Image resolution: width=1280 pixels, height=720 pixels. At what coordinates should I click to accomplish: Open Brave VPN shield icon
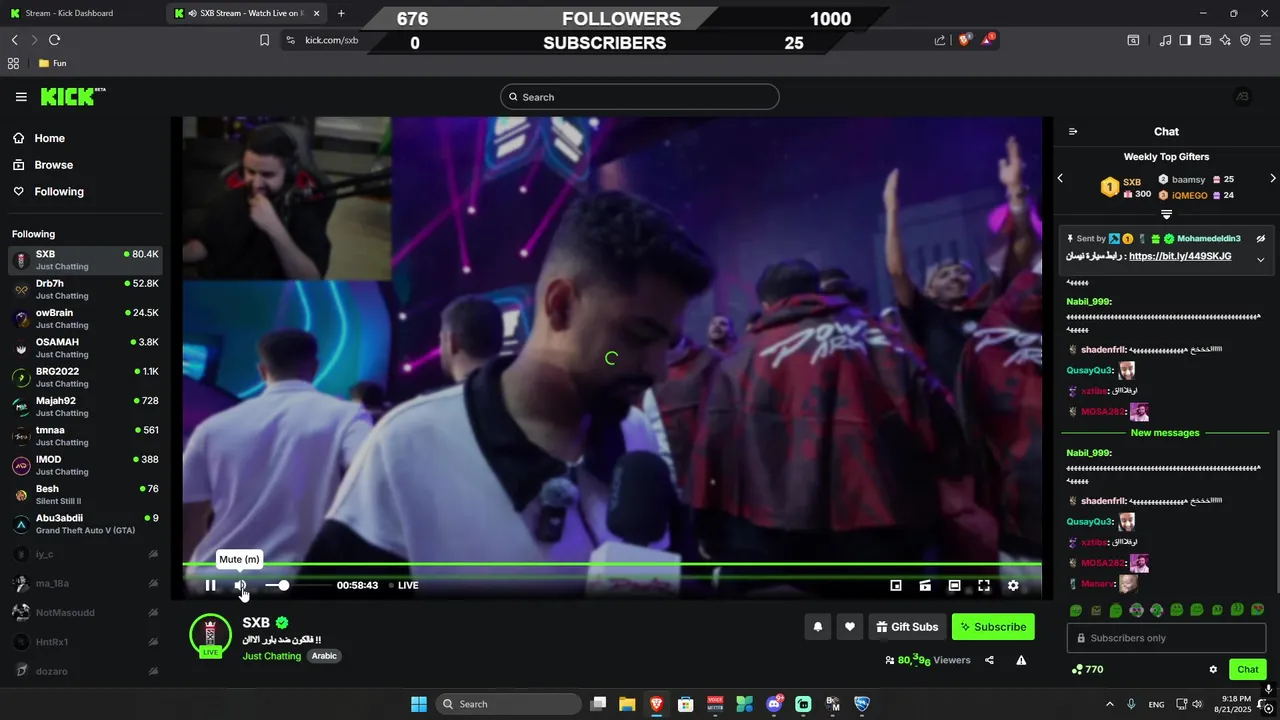pos(1245,40)
